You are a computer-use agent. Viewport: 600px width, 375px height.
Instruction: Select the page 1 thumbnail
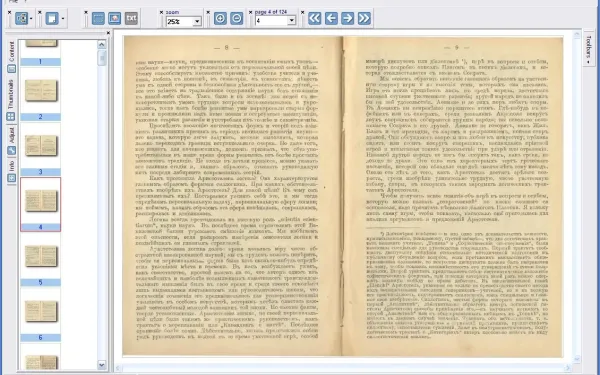point(41,52)
